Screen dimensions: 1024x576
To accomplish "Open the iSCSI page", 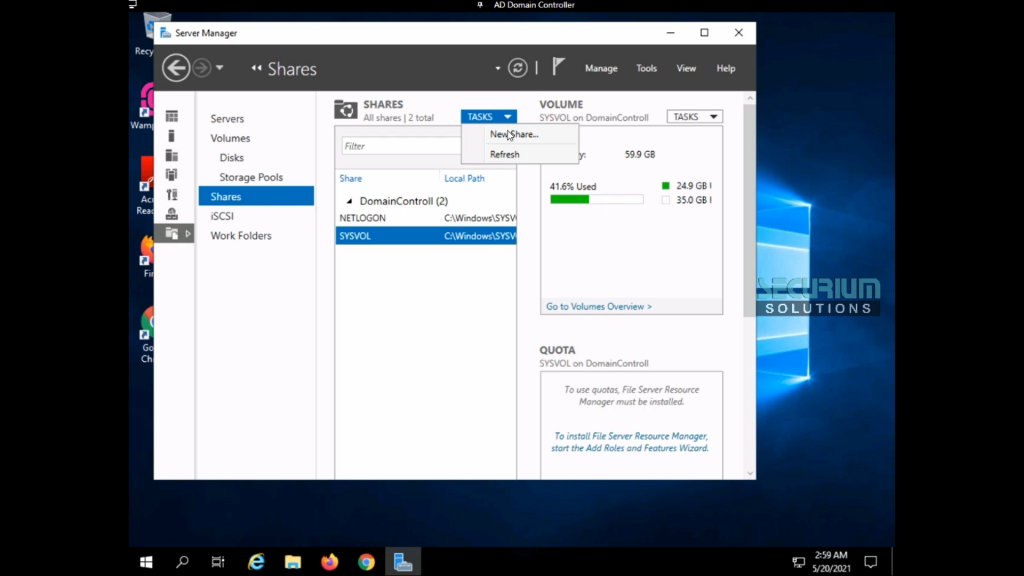I will (222, 216).
